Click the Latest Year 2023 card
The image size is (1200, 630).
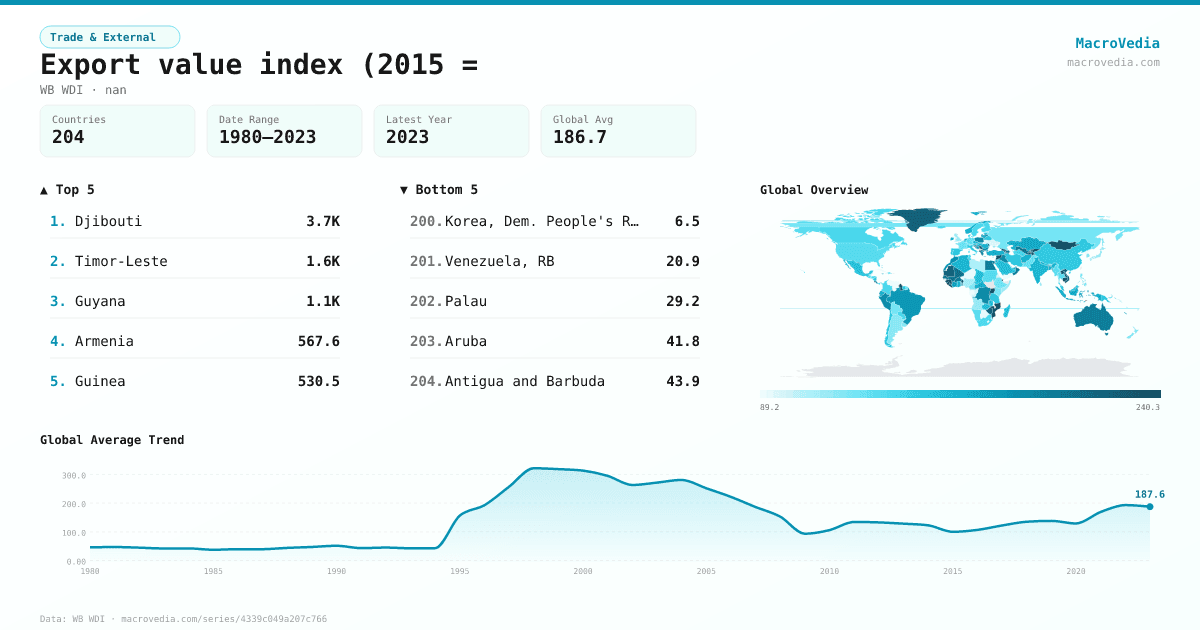click(x=451, y=131)
